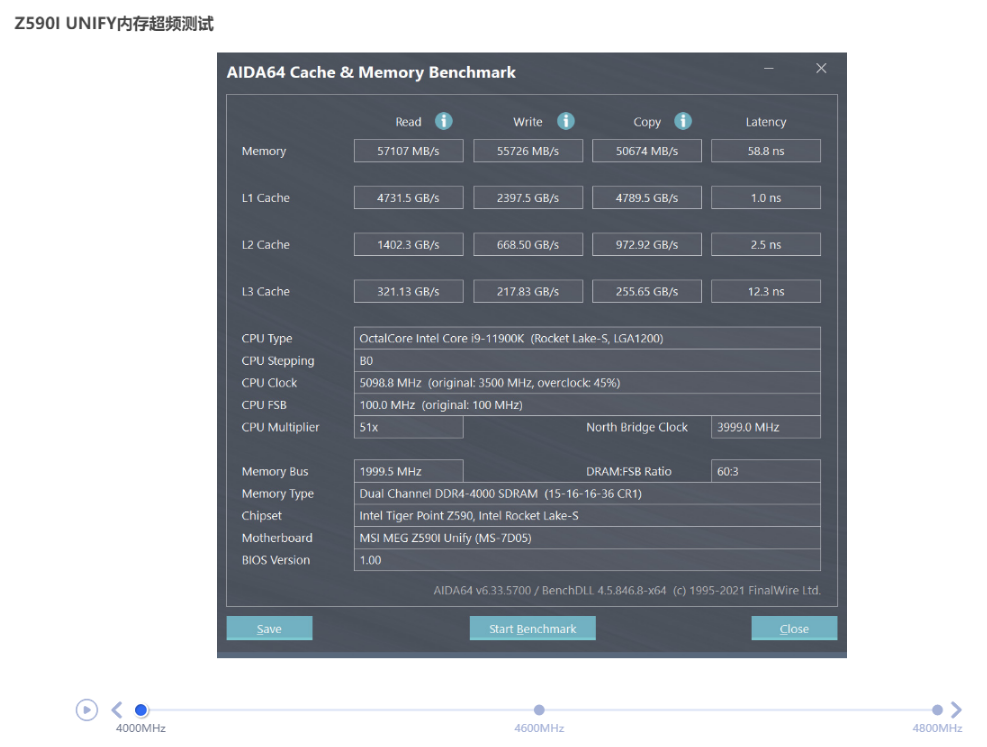Image resolution: width=987 pixels, height=747 pixels.
Task: Select the 4600MHz timeline dot
Action: [x=539, y=710]
